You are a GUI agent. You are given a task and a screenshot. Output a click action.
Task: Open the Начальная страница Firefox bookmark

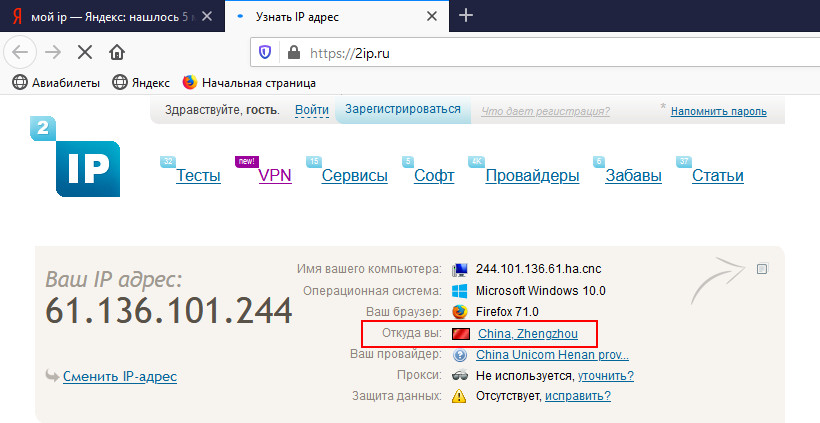click(x=249, y=83)
